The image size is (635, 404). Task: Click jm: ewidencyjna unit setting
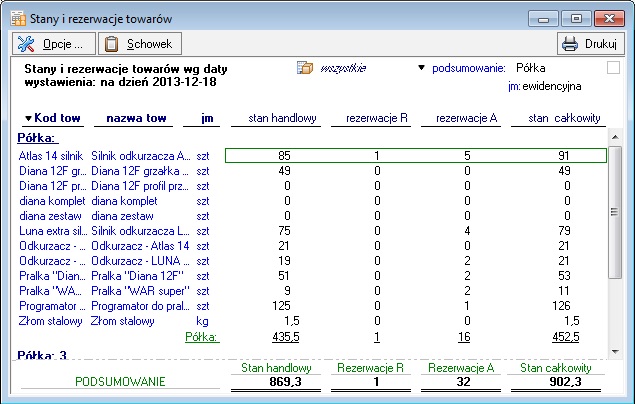[545, 86]
